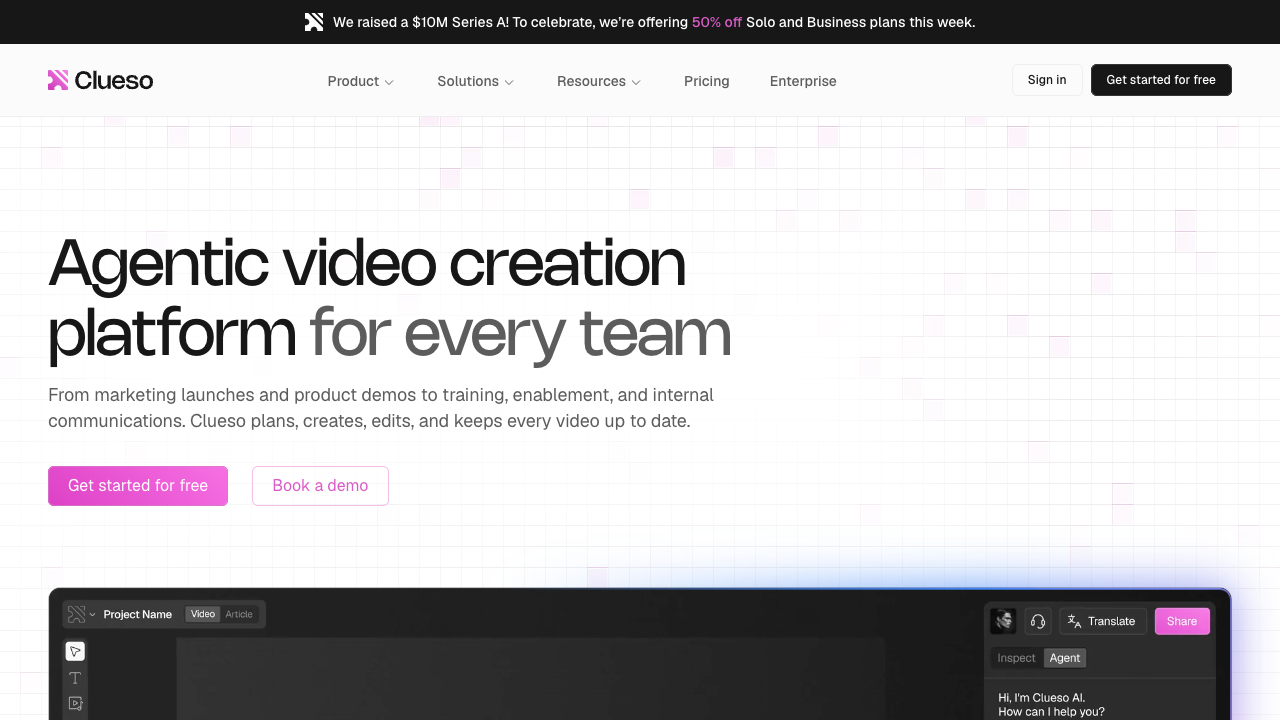Open the user avatar in the editor panel
Screen dimensions: 1280x720
pos(1004,621)
